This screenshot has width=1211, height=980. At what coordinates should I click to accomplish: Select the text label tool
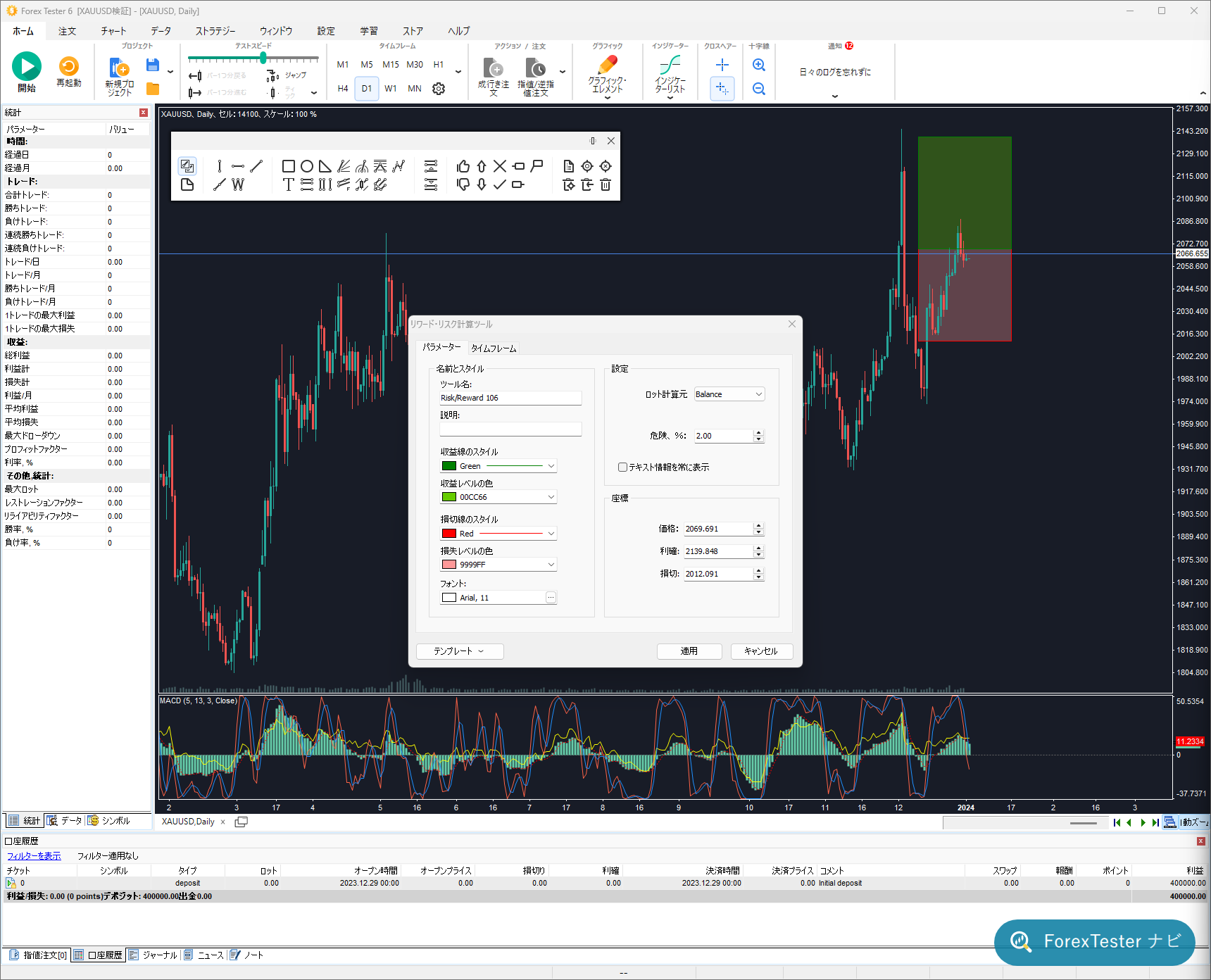tap(288, 184)
